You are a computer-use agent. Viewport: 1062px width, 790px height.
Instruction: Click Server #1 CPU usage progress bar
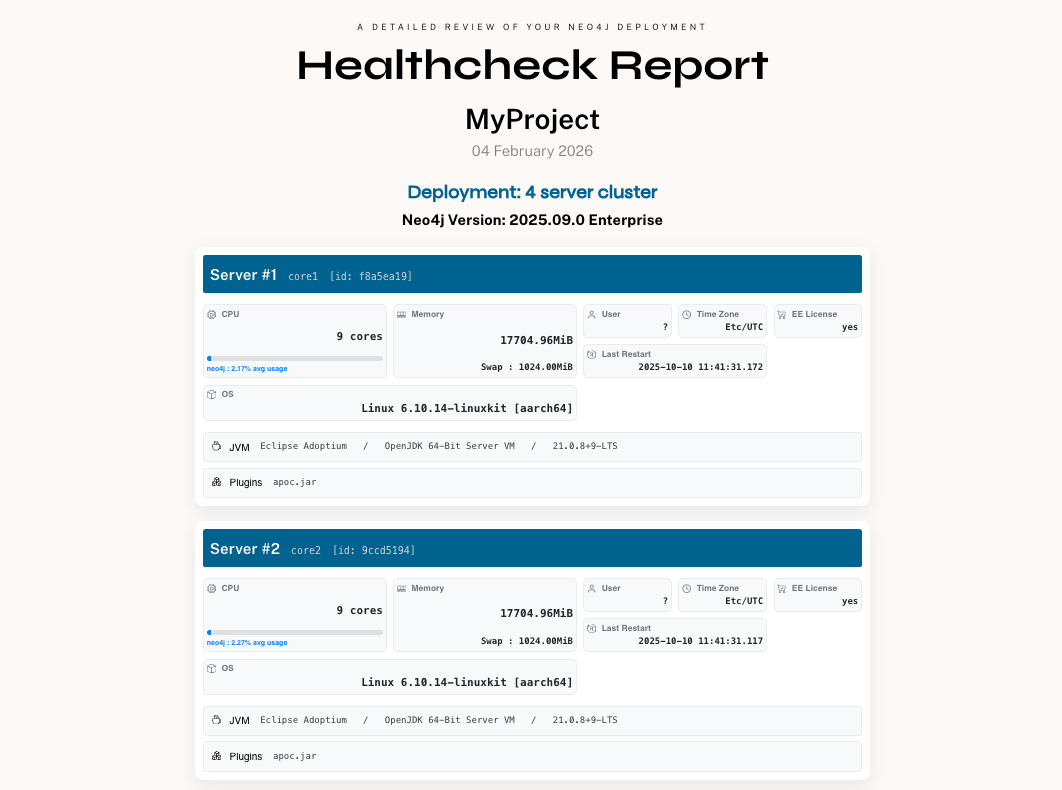point(295,358)
